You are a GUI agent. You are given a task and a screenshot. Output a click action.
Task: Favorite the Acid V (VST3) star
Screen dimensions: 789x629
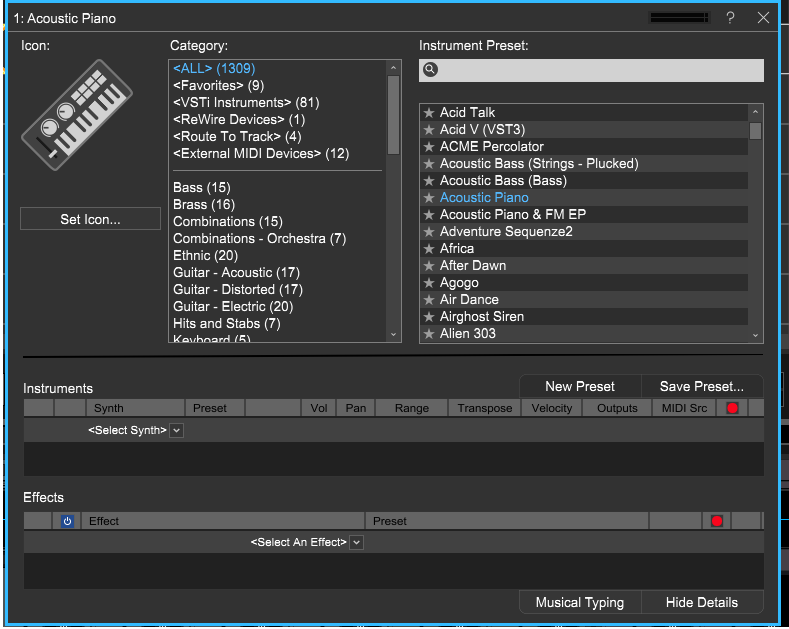[x=429, y=130]
